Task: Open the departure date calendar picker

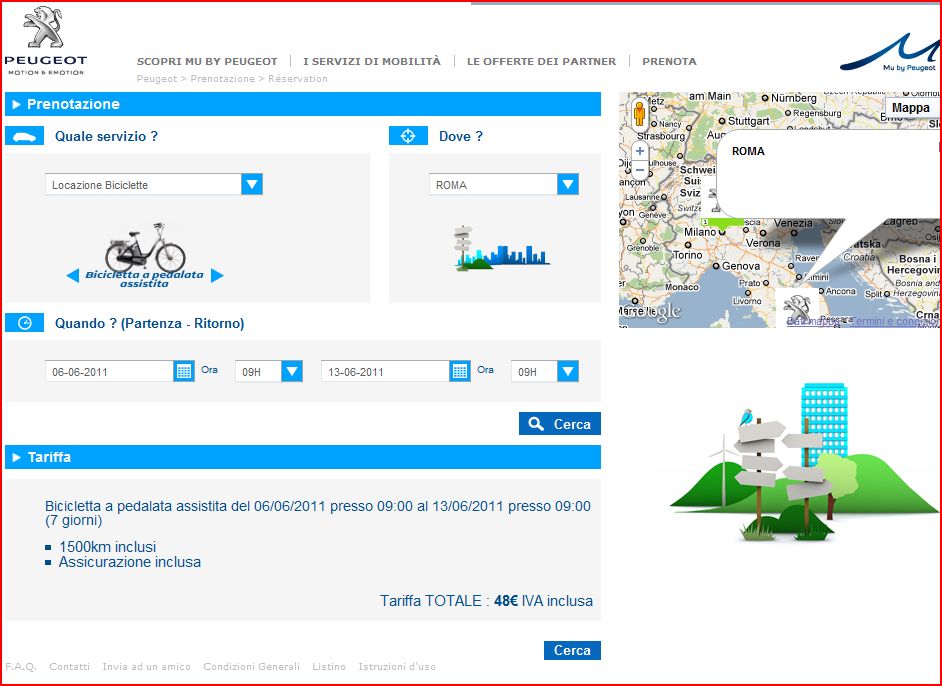Action: pos(184,371)
